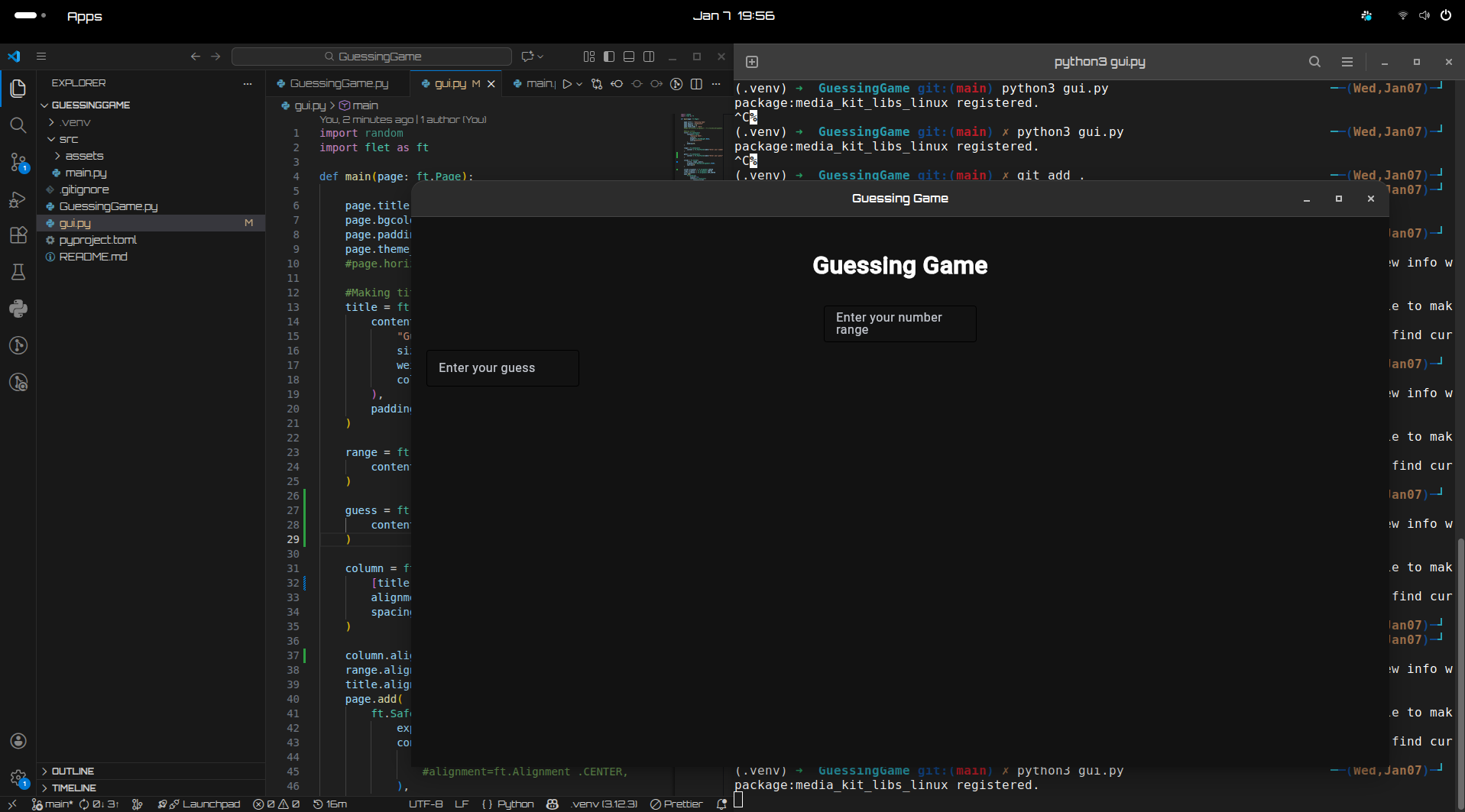
Task: Expand the OUTLINE section
Action: point(73,771)
